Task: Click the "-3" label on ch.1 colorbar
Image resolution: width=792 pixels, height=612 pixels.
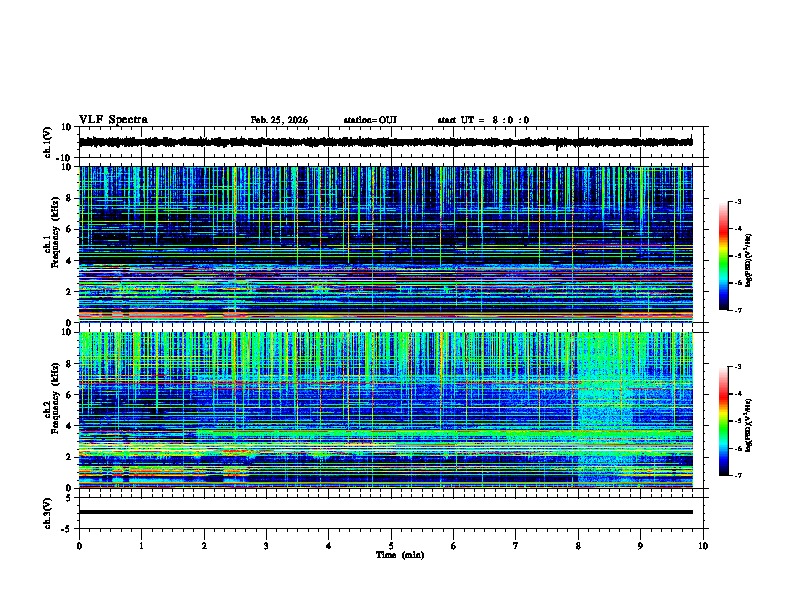Action: click(737, 201)
